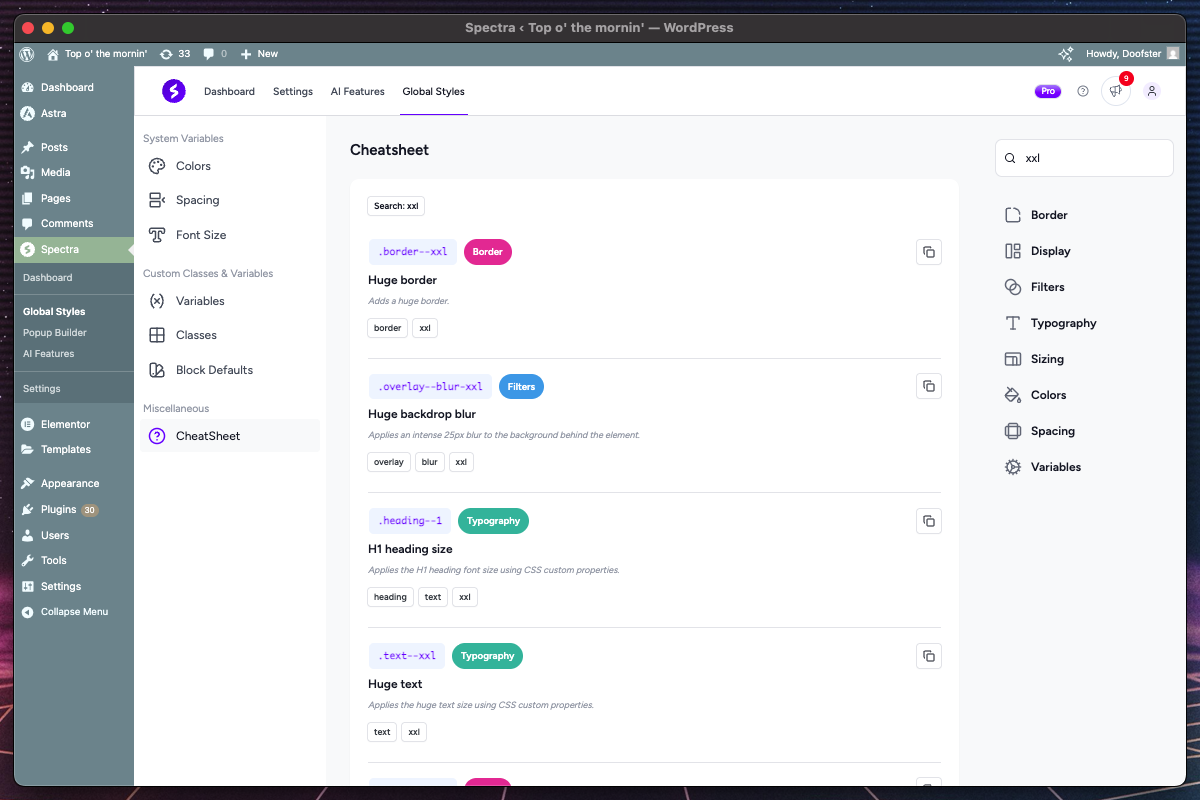Filter cheatsheet by Typography category
The image size is (1200, 800).
[x=1063, y=323]
